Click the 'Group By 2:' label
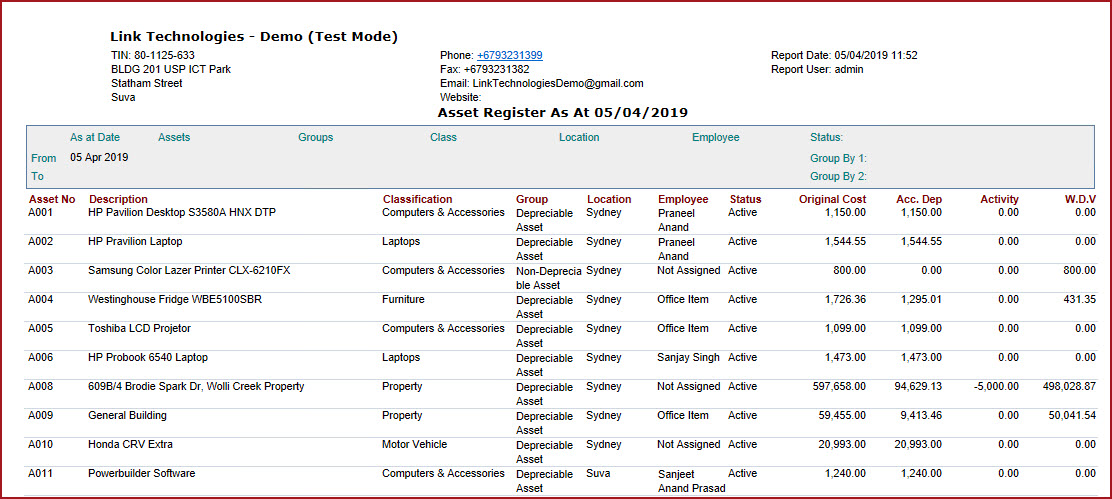This screenshot has height=499, width=1112. [x=838, y=176]
